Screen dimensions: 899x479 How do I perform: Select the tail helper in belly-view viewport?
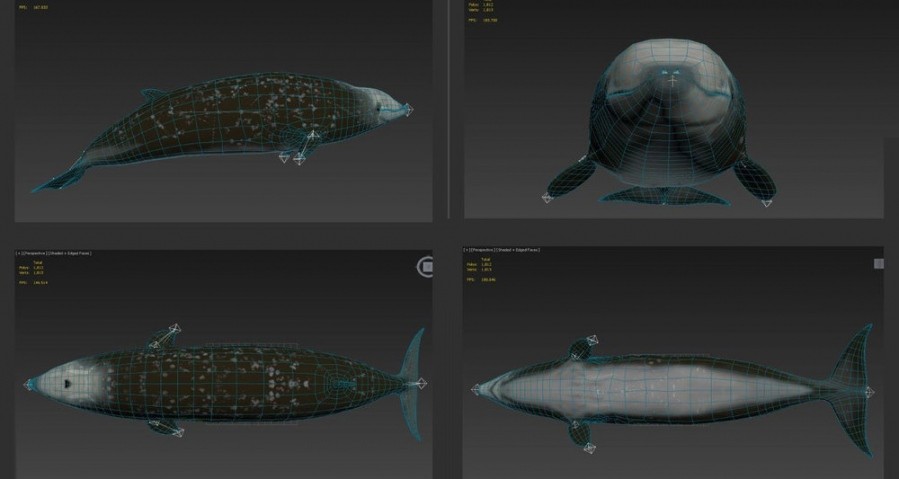click(869, 392)
